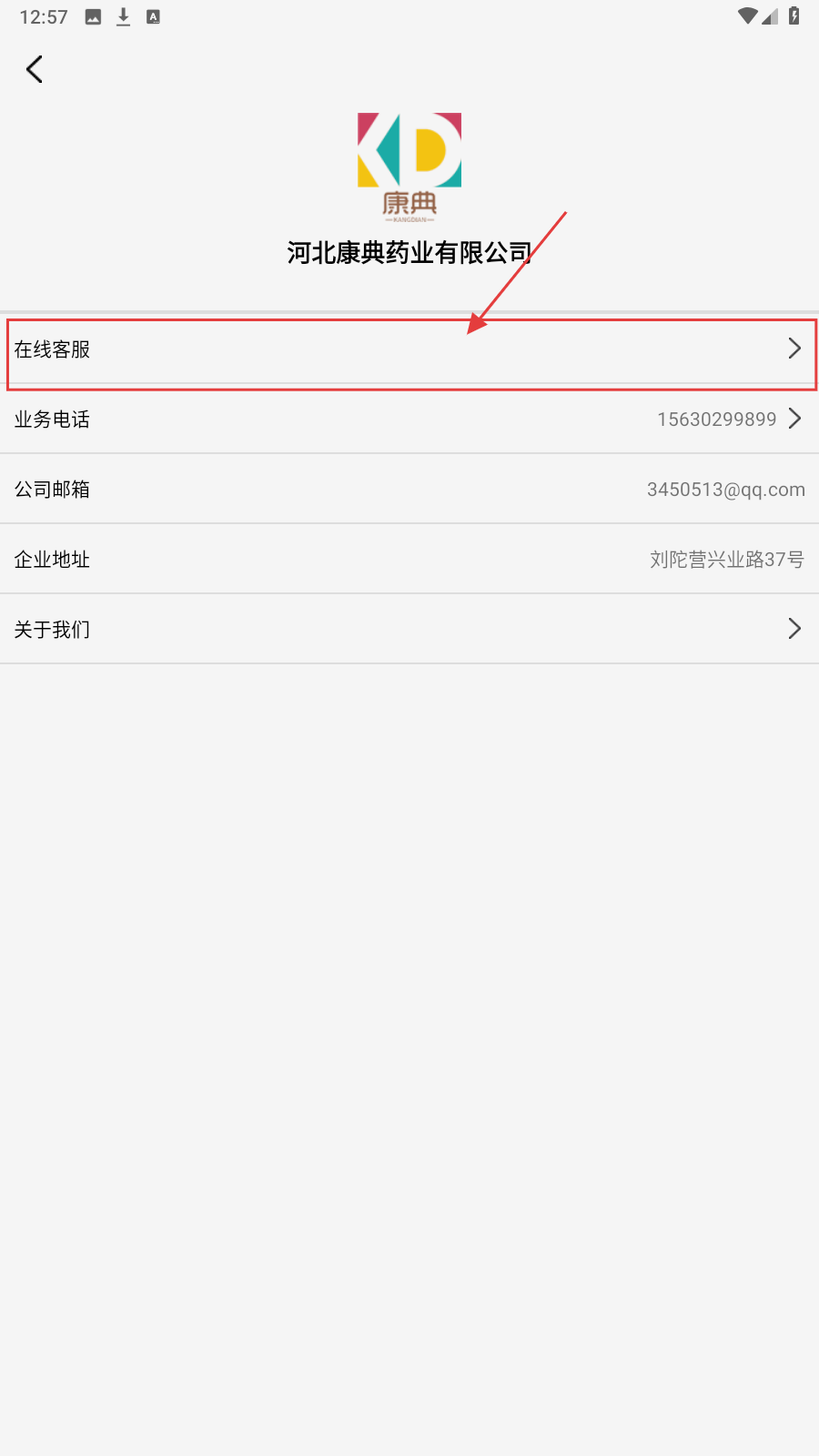Tap the cellular signal icon
The width and height of the screenshot is (819, 1456).
tap(770, 16)
